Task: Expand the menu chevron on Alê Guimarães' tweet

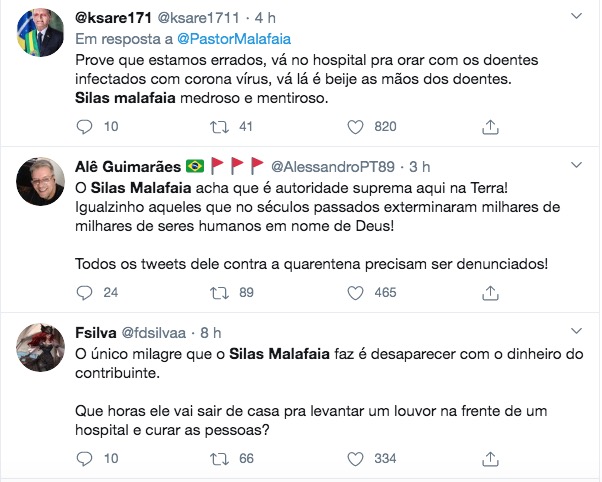Action: pos(577,164)
